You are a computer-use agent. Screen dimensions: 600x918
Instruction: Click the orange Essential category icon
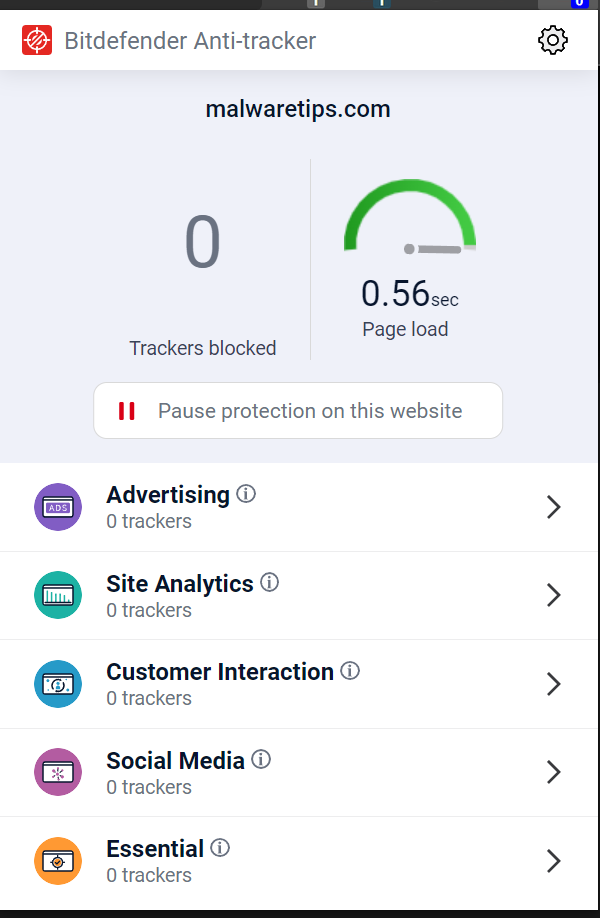click(58, 861)
